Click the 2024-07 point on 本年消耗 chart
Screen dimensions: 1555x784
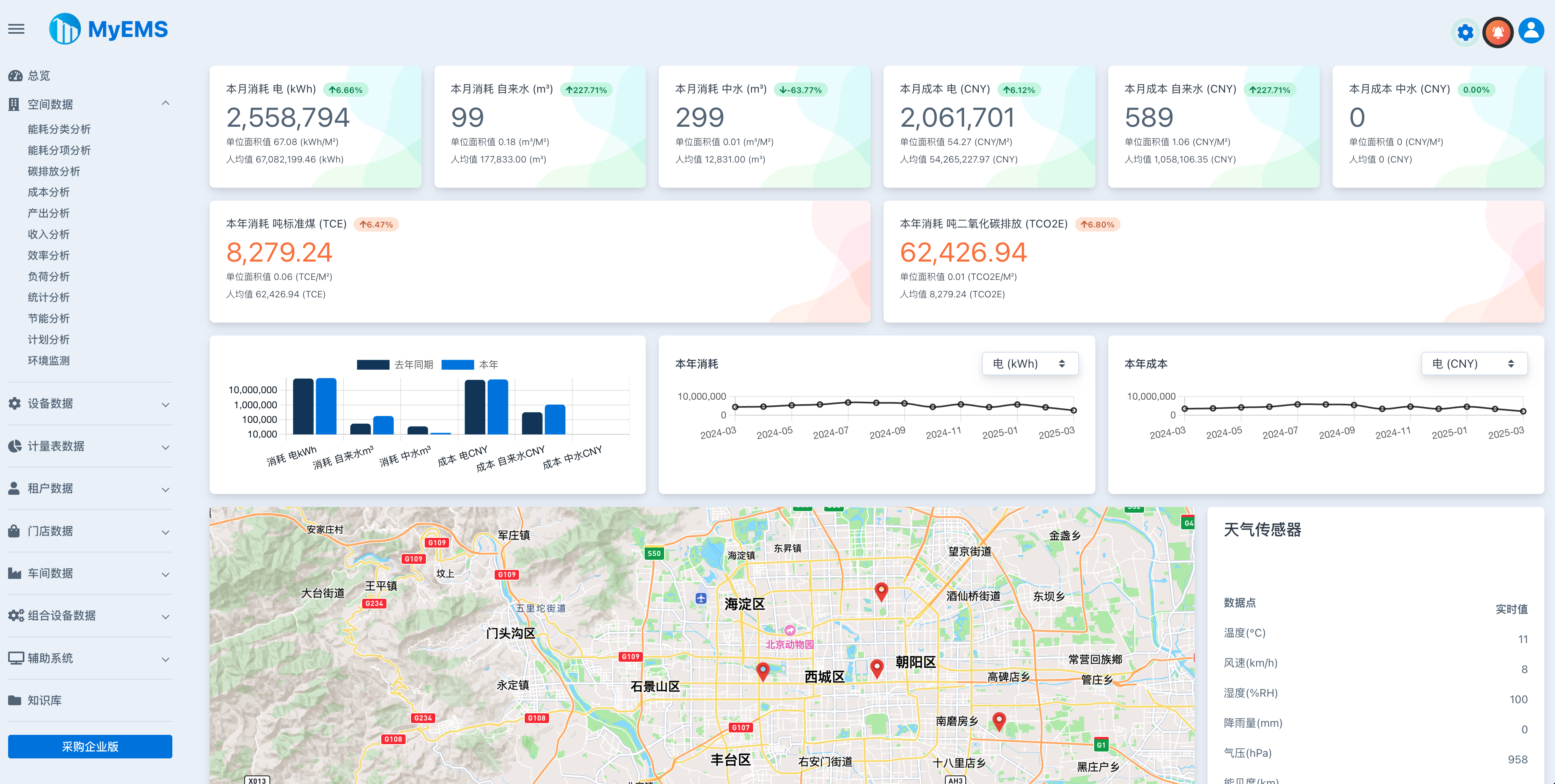pos(847,403)
